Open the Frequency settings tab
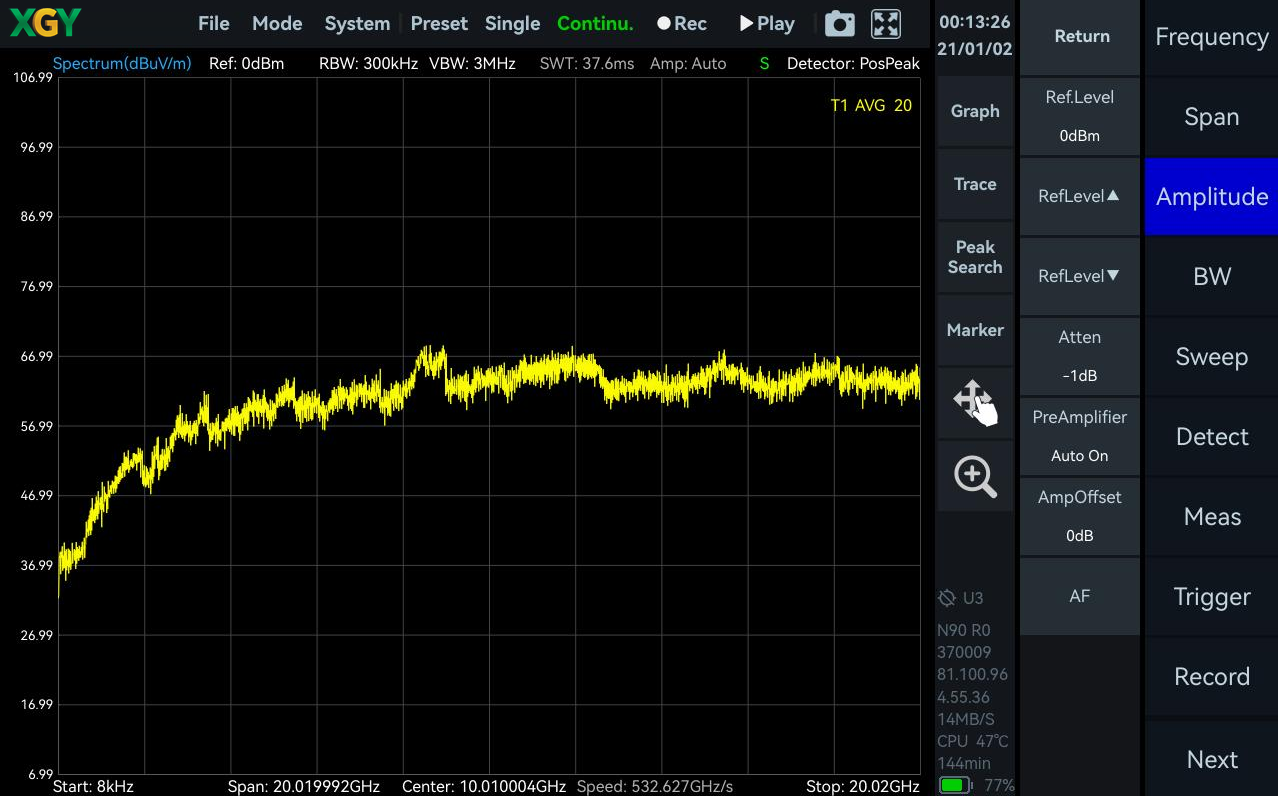1278x796 pixels. pyautogui.click(x=1212, y=37)
